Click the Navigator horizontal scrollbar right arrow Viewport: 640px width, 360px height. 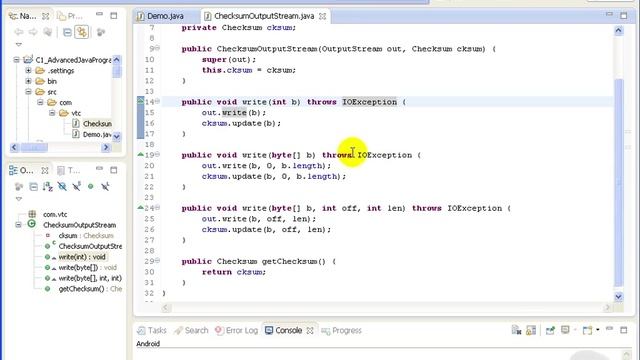coord(106,147)
